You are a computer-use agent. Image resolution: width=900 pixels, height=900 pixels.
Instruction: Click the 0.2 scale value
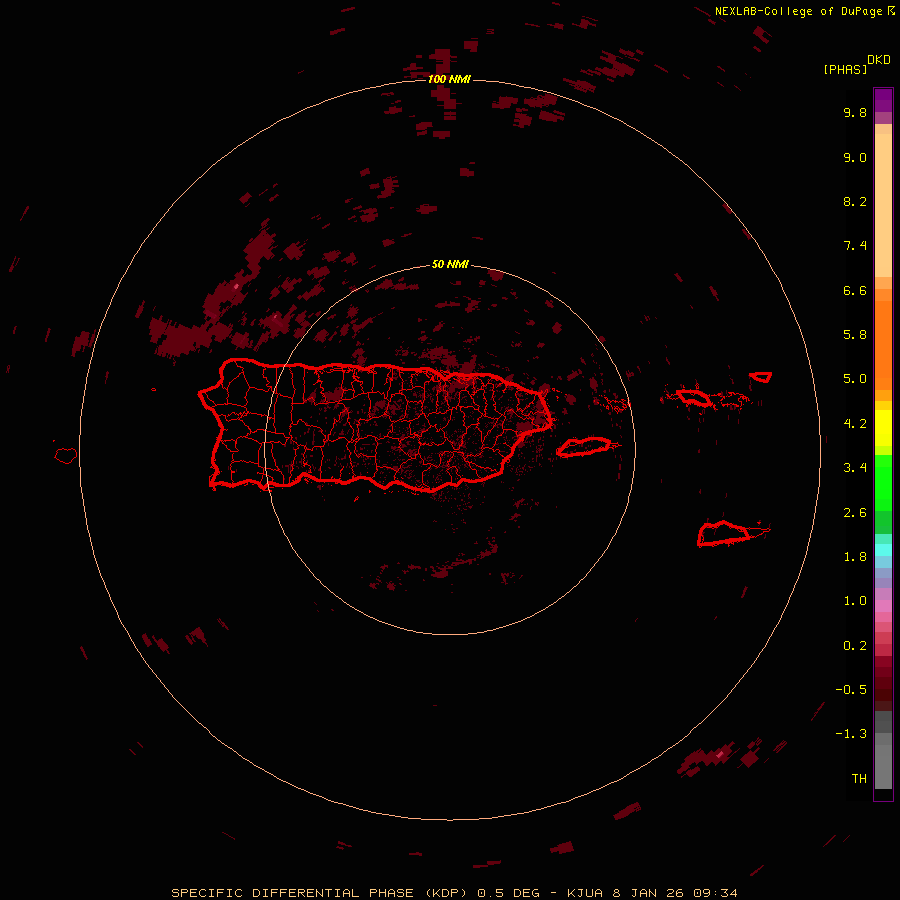point(855,646)
